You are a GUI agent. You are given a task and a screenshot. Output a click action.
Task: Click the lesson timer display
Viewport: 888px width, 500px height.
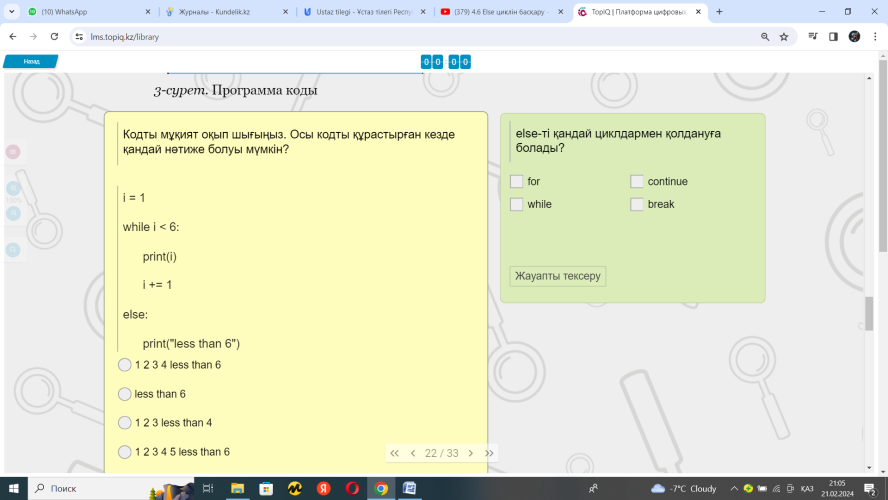[446, 62]
